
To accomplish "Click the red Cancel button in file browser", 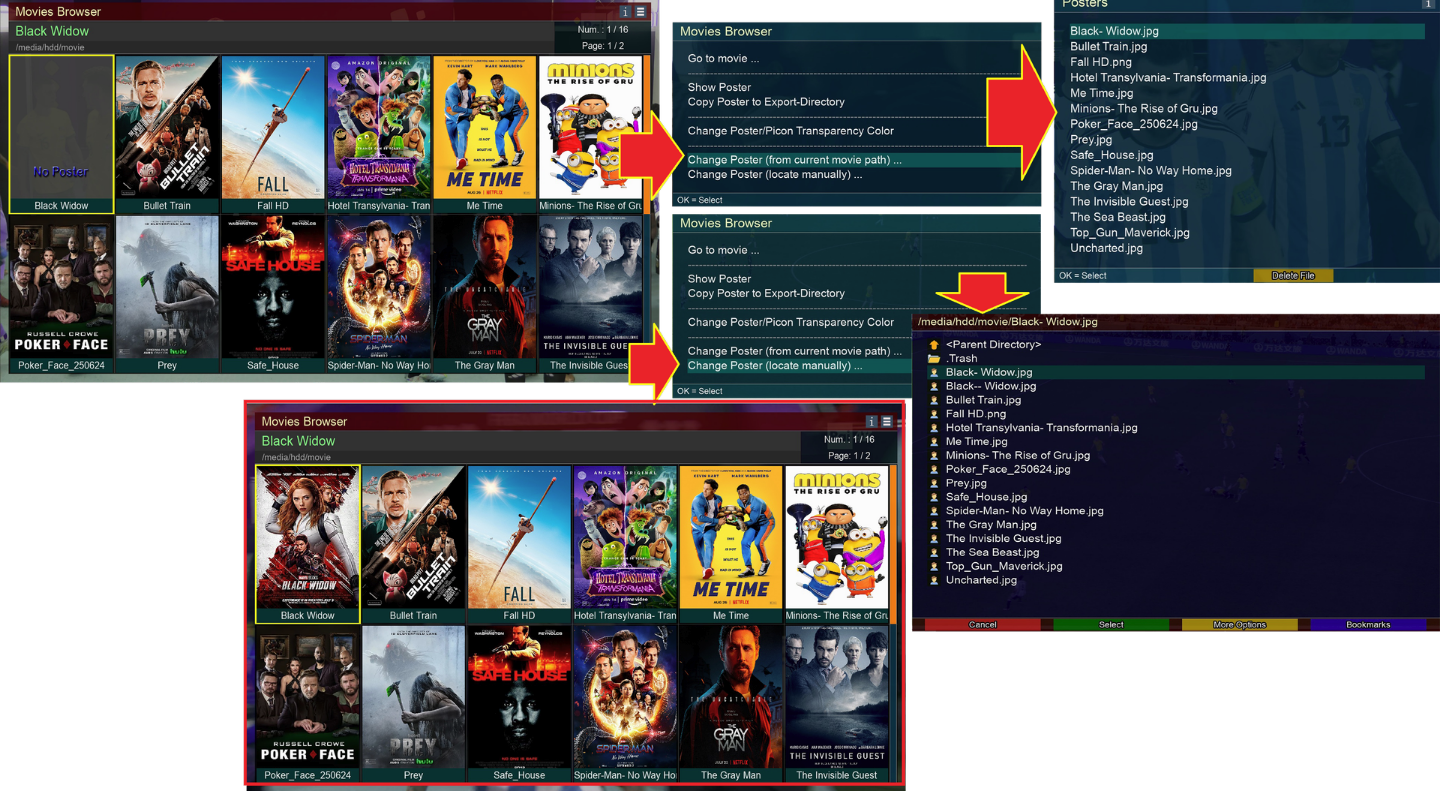I will pyautogui.click(x=983, y=625).
